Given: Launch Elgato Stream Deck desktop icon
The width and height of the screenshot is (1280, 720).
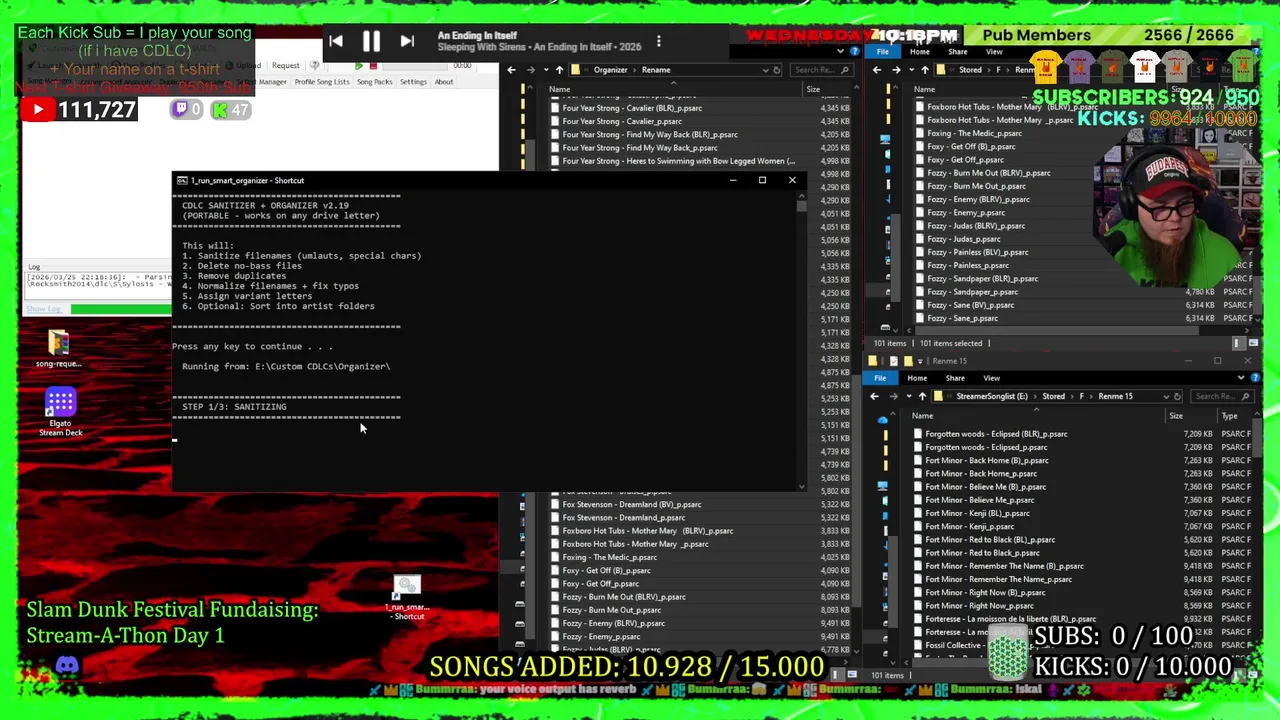Looking at the screenshot, I should pyautogui.click(x=60, y=412).
